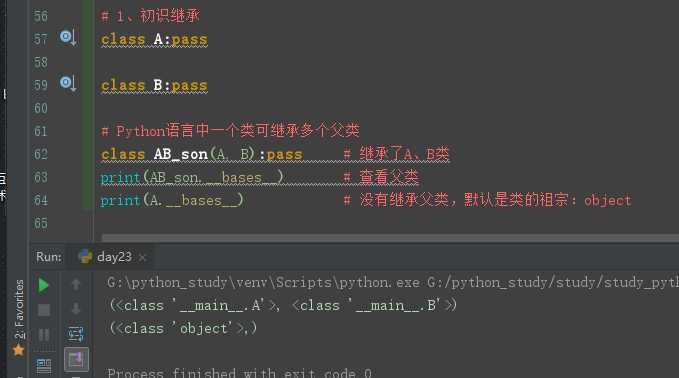Click the gutter subclass marker beside class A
Viewport: 679px width, 378px height.
[x=68, y=38]
